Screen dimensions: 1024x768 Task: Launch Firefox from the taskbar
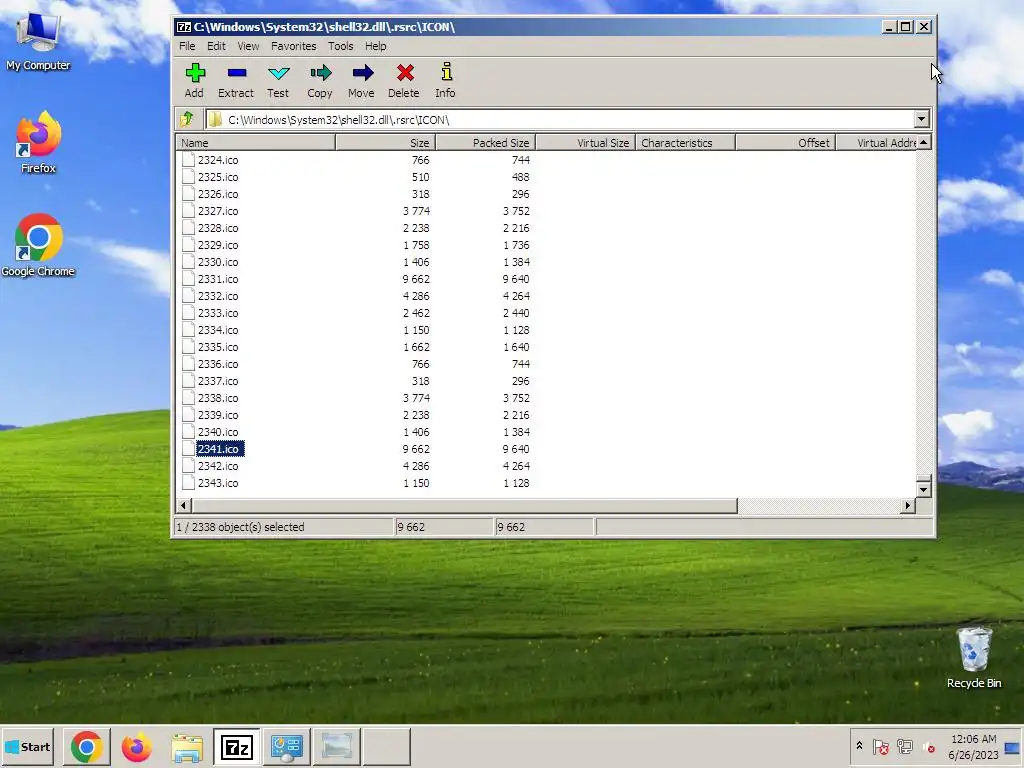[136, 746]
